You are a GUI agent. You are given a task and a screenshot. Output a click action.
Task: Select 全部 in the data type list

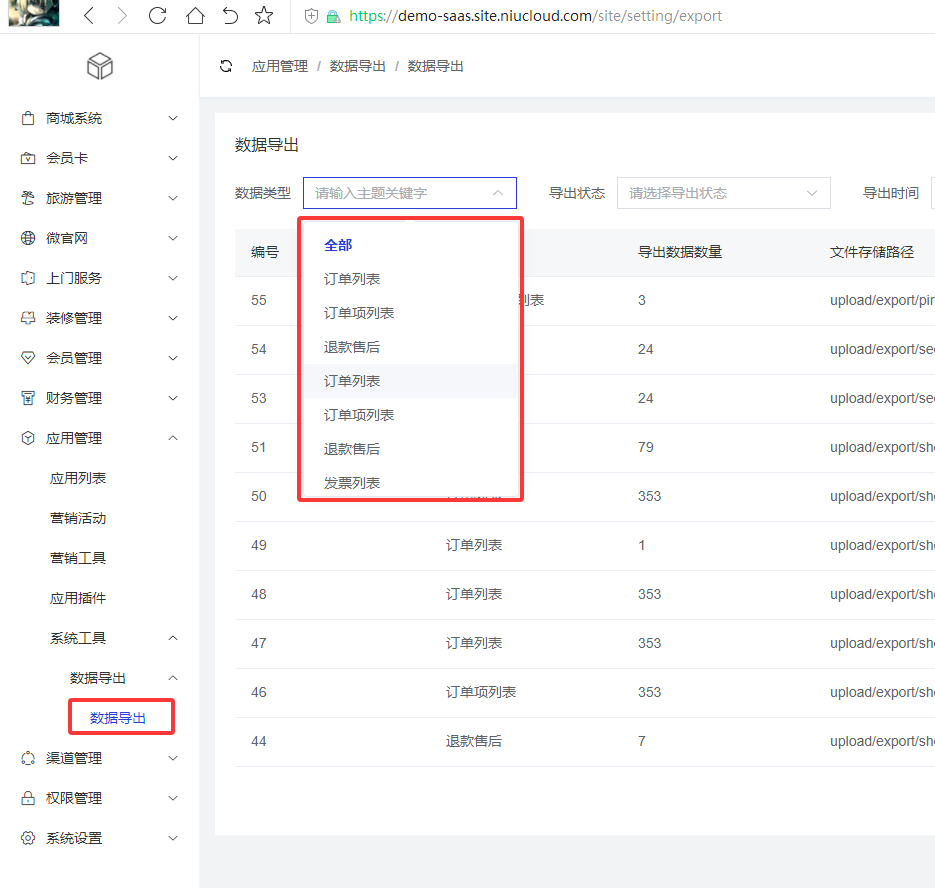click(x=338, y=245)
